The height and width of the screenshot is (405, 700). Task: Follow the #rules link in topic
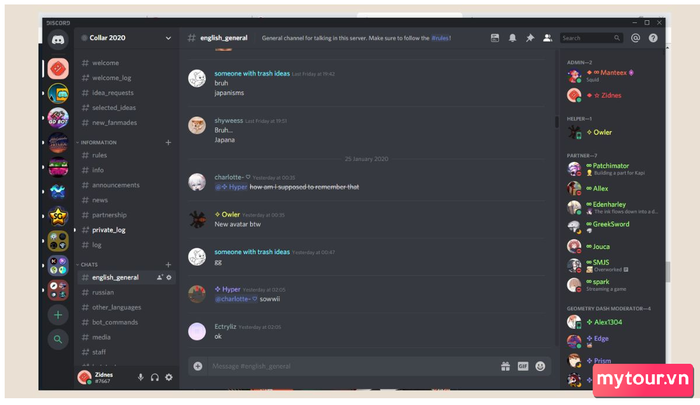440,38
